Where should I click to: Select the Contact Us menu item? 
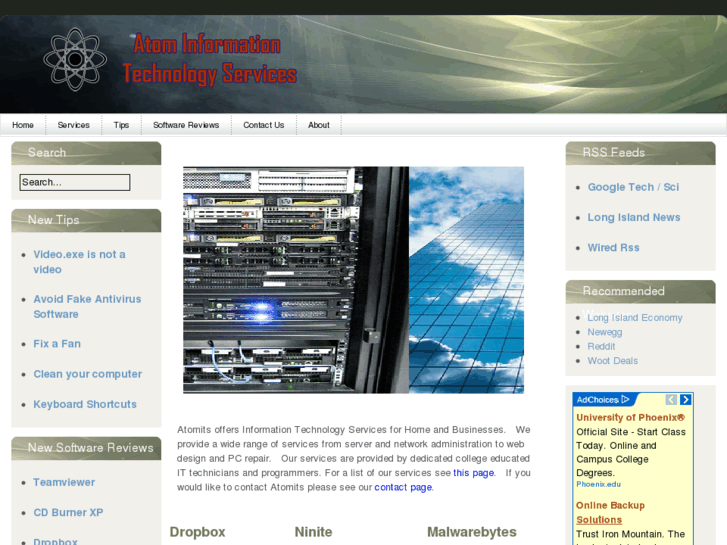264,125
